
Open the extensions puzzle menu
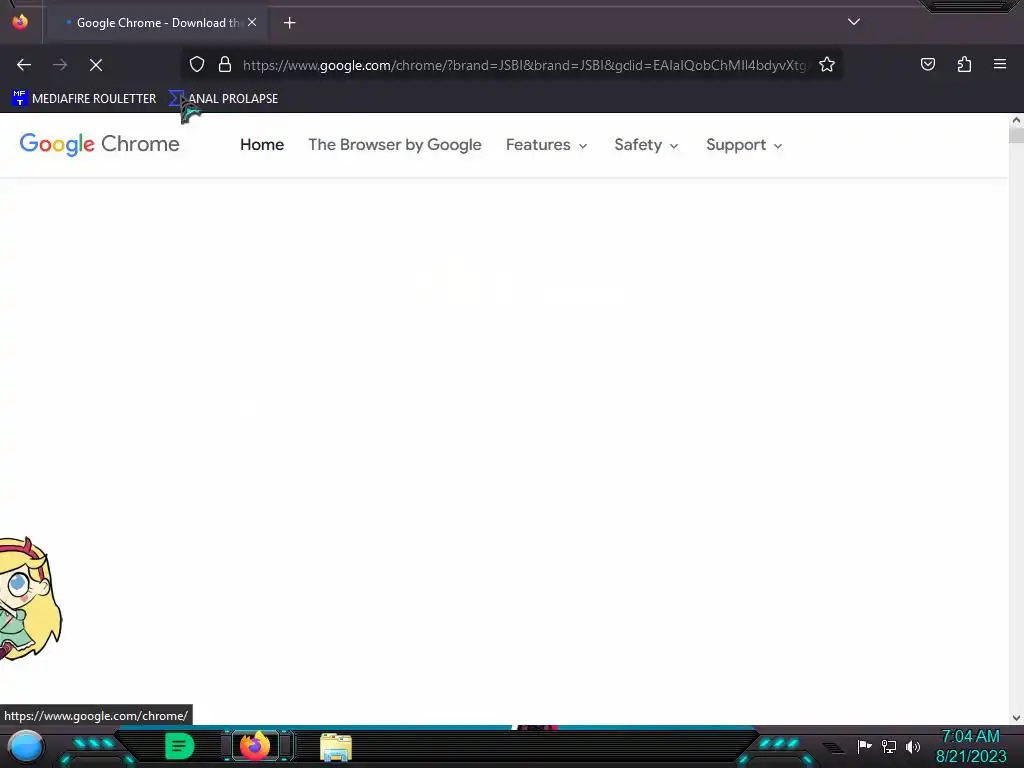pyautogui.click(x=964, y=65)
